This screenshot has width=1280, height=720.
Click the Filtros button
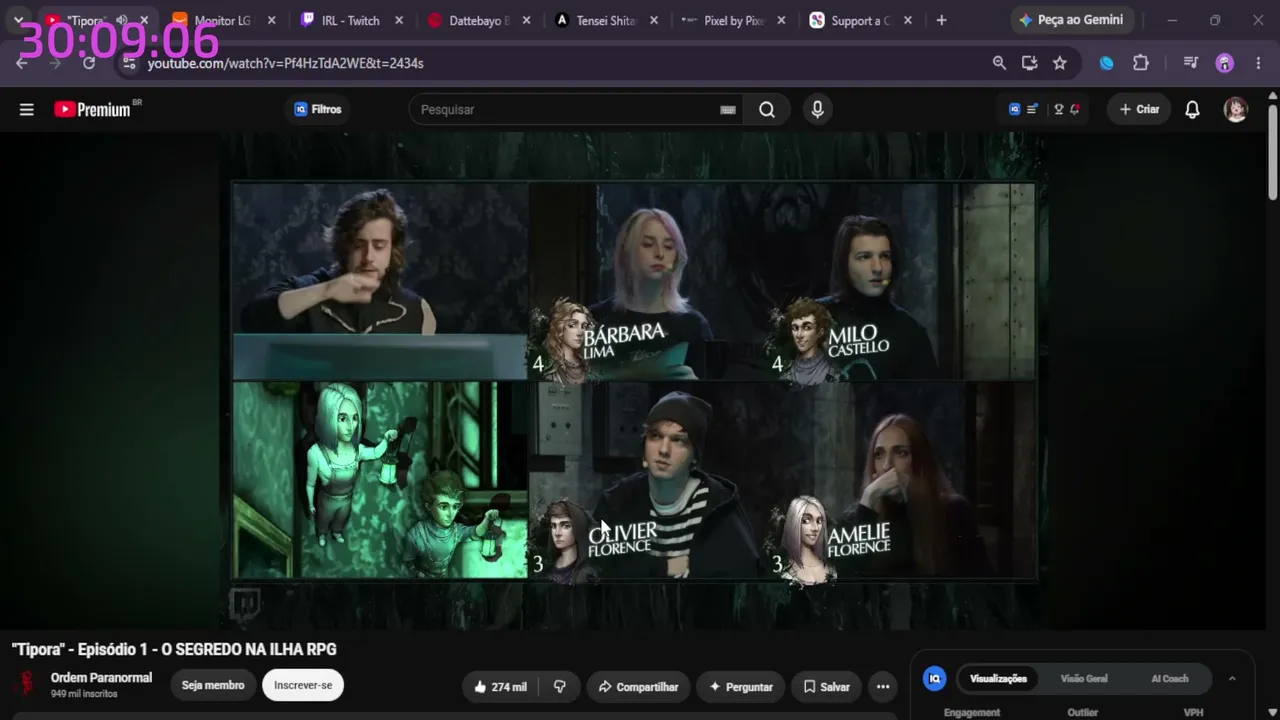[x=318, y=110]
